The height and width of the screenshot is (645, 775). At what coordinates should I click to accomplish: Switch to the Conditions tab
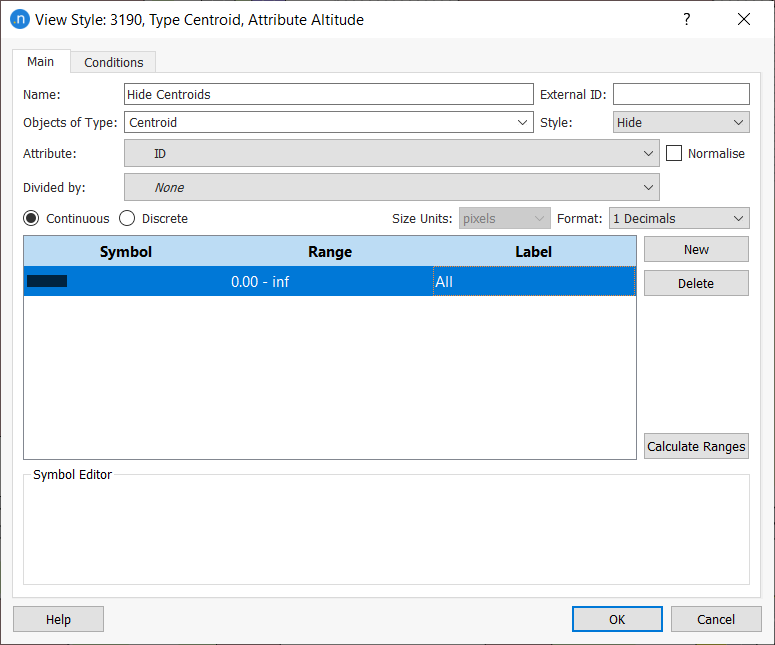click(x=113, y=62)
